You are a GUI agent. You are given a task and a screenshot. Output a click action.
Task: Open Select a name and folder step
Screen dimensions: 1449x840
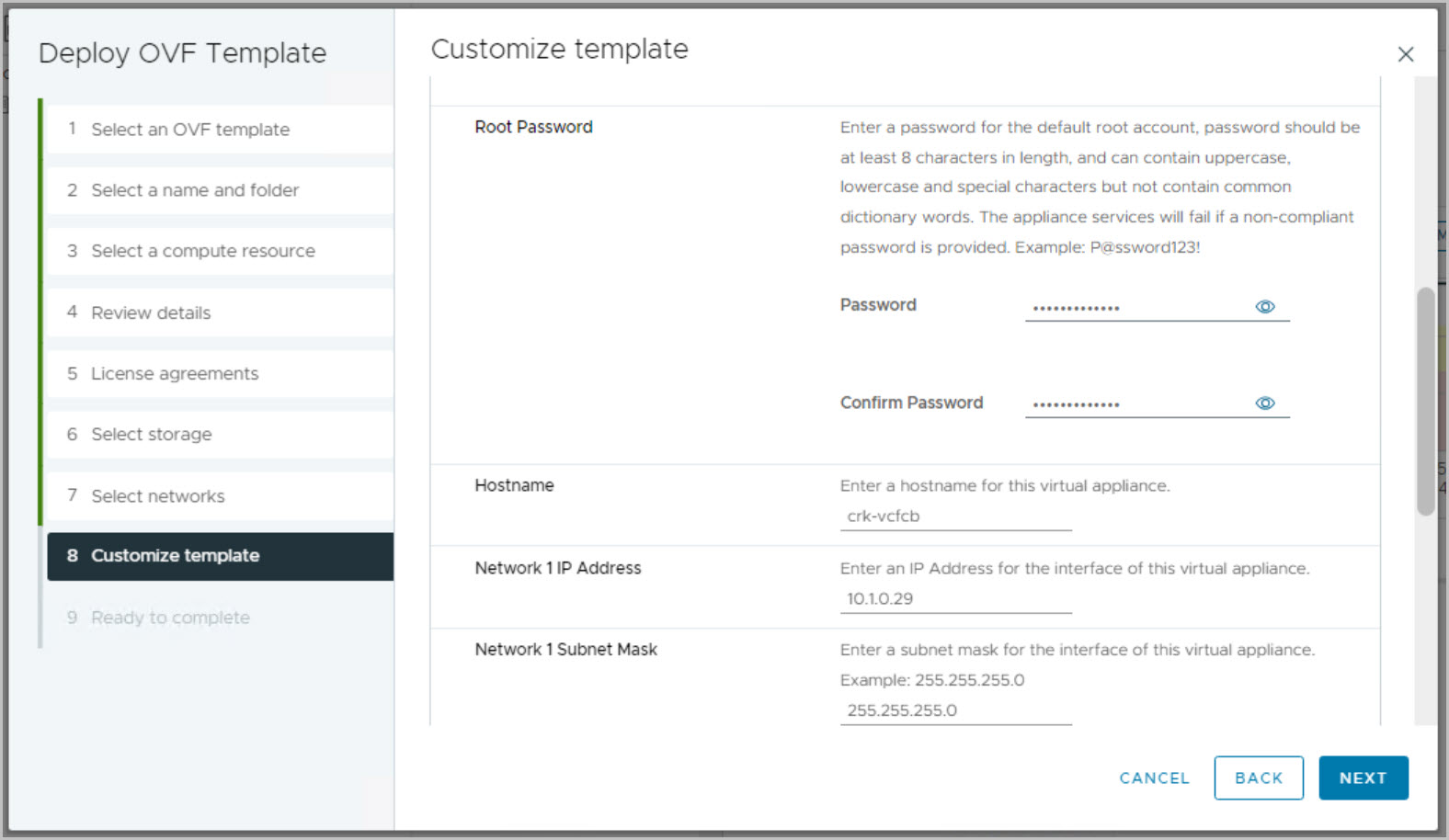195,190
